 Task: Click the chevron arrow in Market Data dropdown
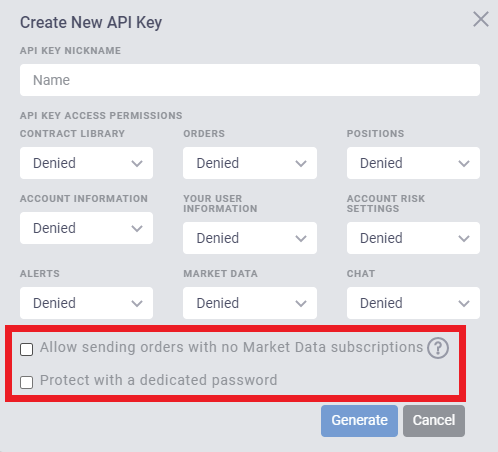[301, 303]
